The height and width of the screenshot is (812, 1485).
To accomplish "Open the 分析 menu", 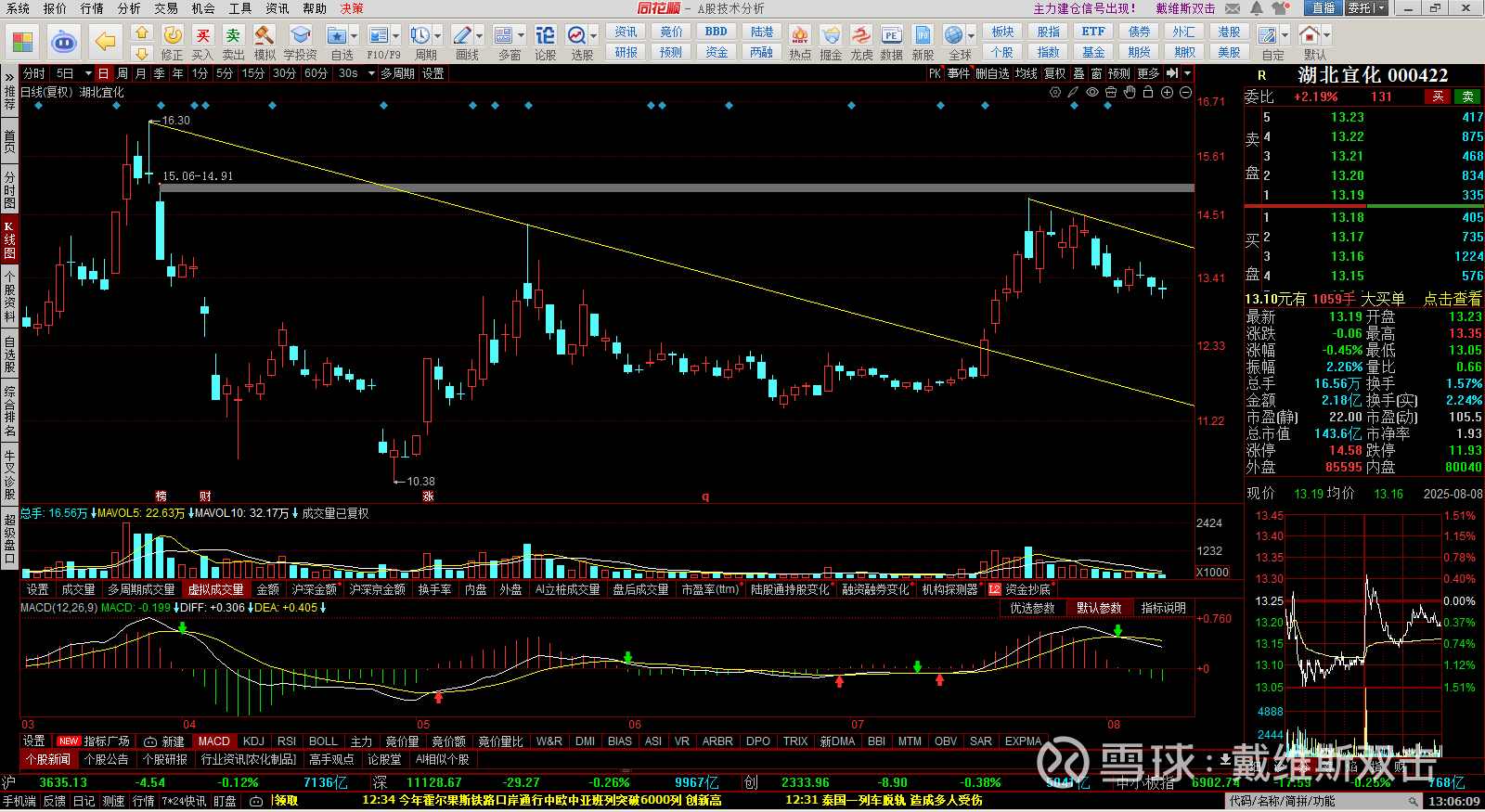I will [129, 8].
